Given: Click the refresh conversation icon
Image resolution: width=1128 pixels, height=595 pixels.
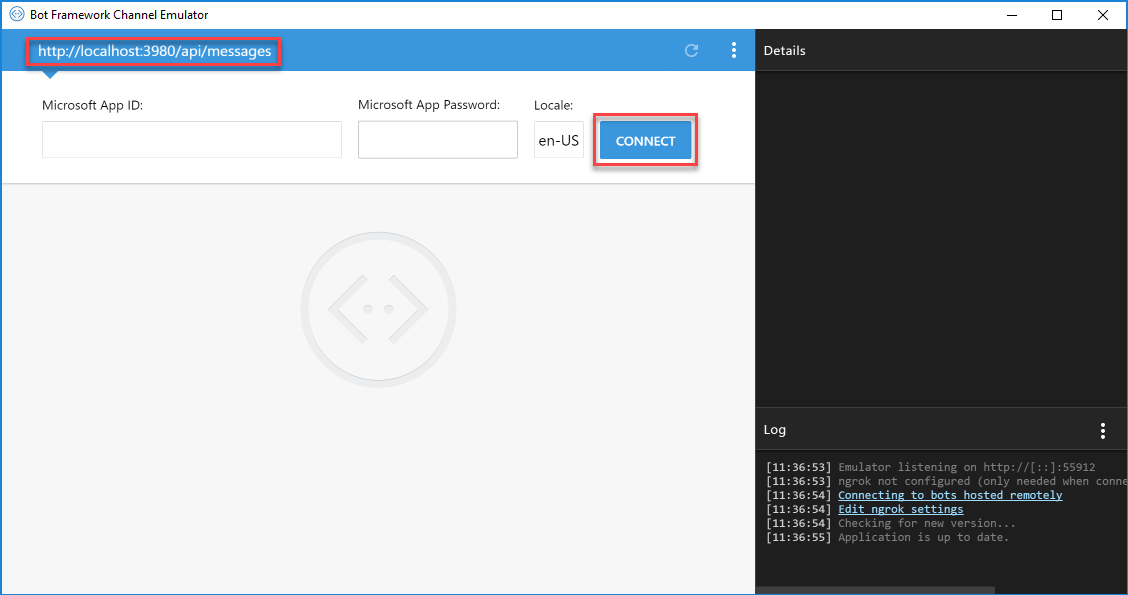Looking at the screenshot, I should (691, 50).
